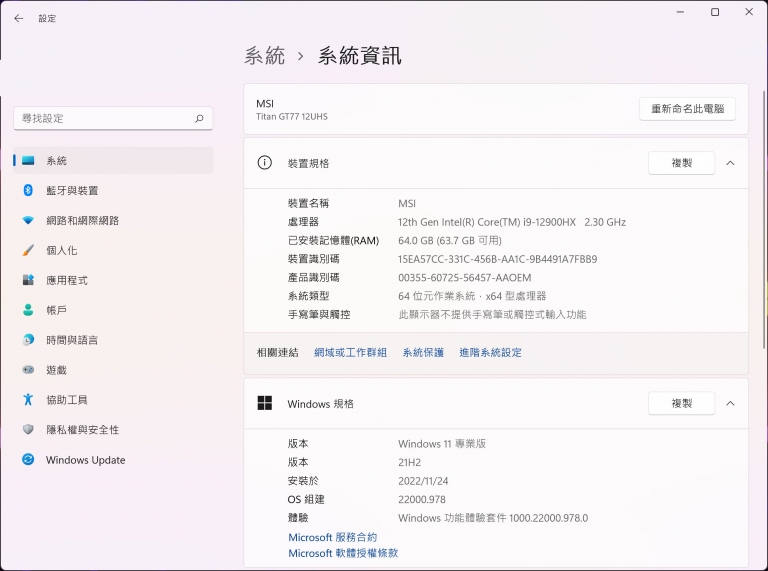The height and width of the screenshot is (571, 768).
Task: Click the globe clock icon for 時間與語言
Action: [x=28, y=340]
